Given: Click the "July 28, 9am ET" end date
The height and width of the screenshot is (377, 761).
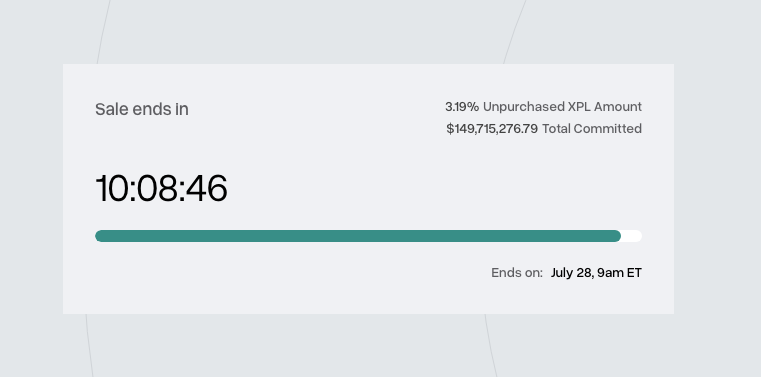Looking at the screenshot, I should tap(596, 273).
